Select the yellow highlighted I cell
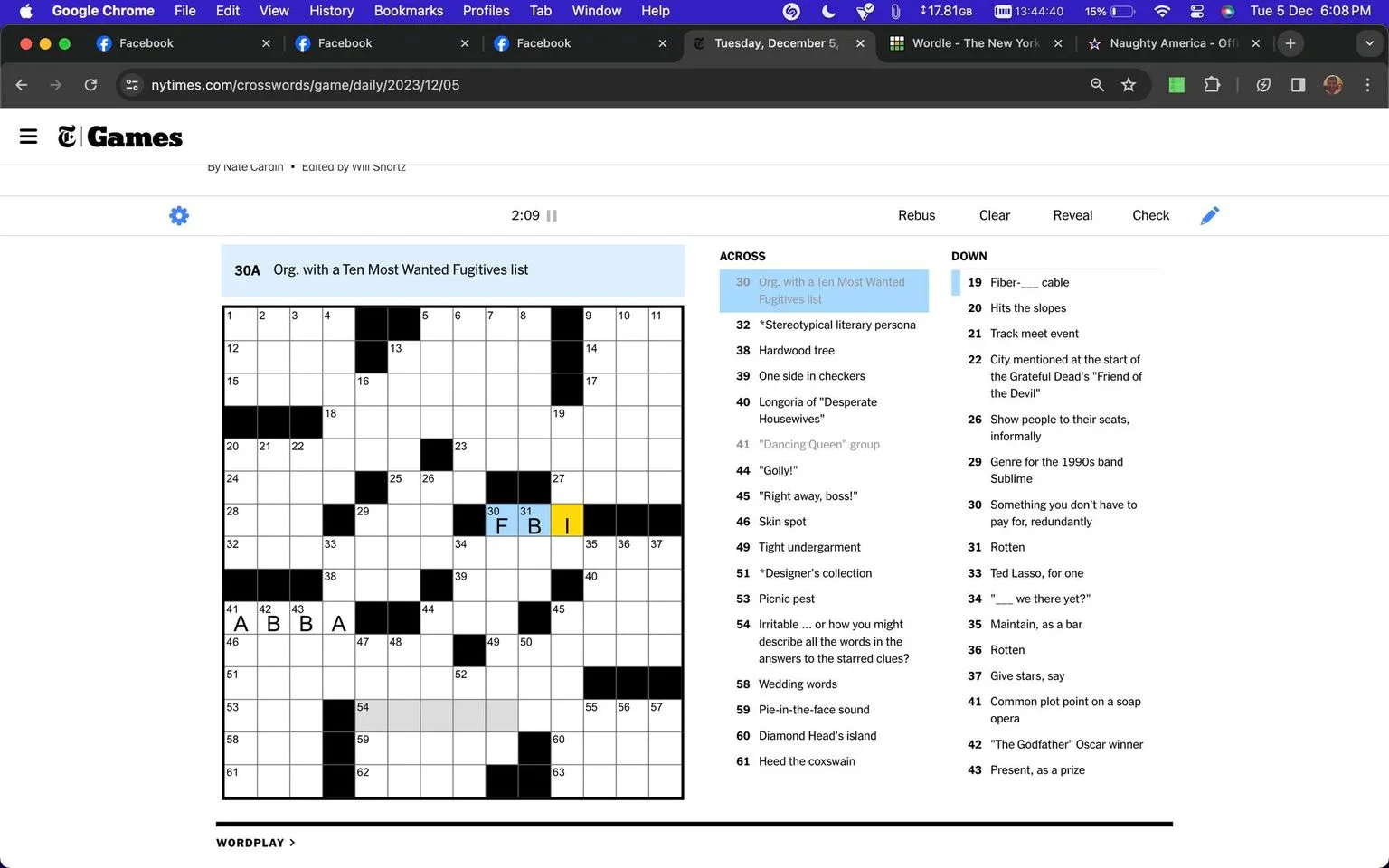1389x868 pixels. click(x=567, y=520)
